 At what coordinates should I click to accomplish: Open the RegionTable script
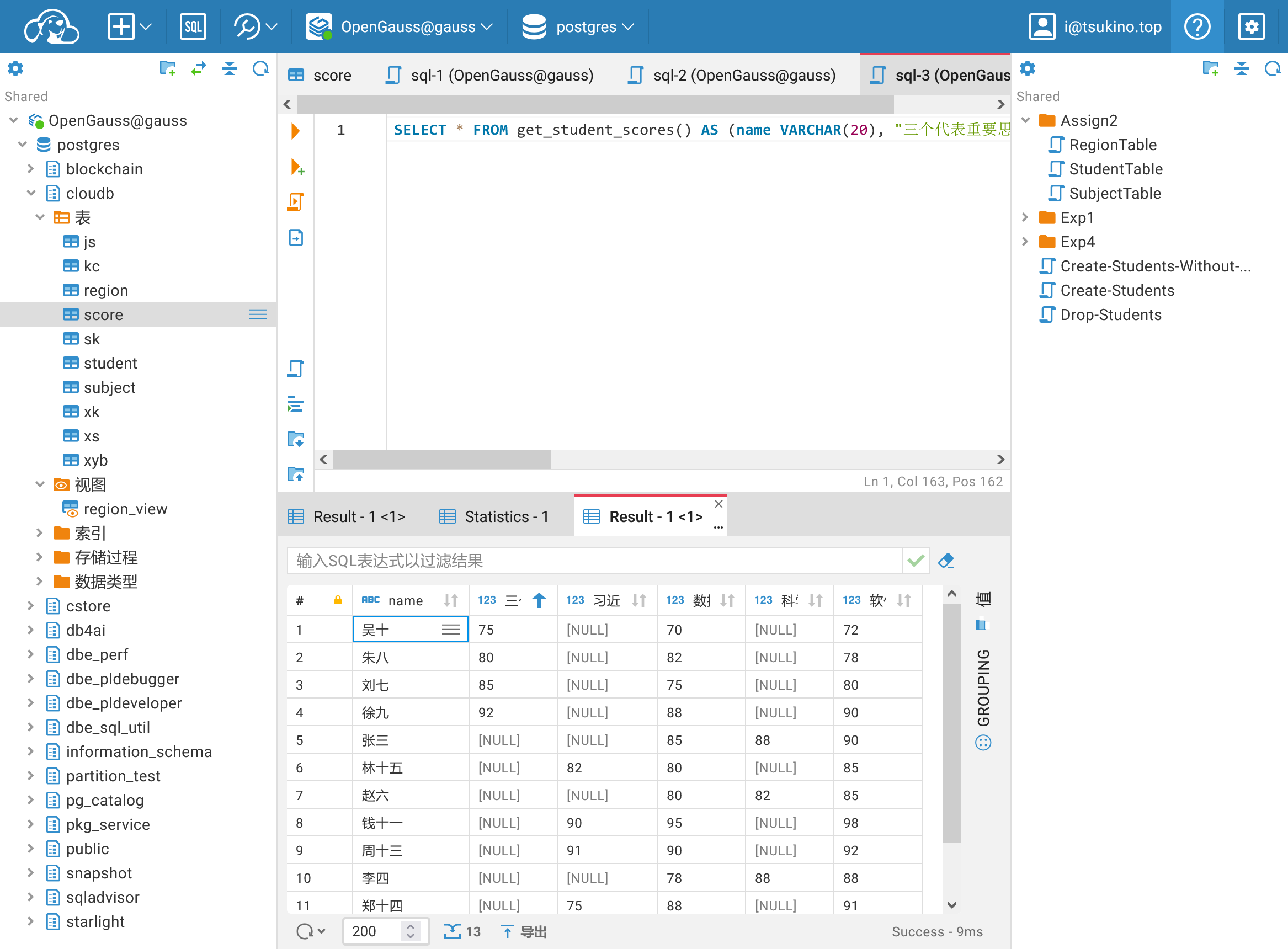(x=1112, y=145)
